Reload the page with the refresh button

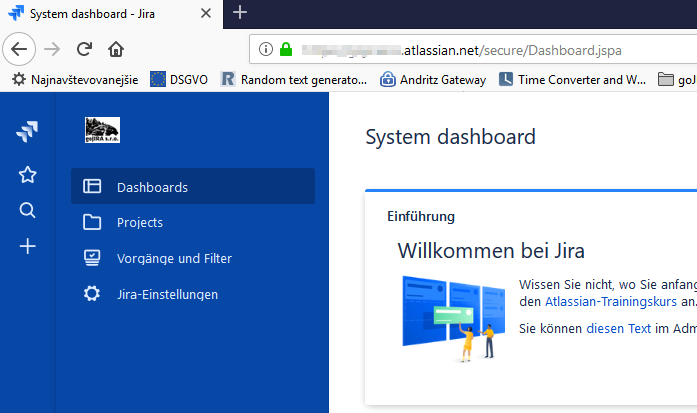(x=84, y=49)
